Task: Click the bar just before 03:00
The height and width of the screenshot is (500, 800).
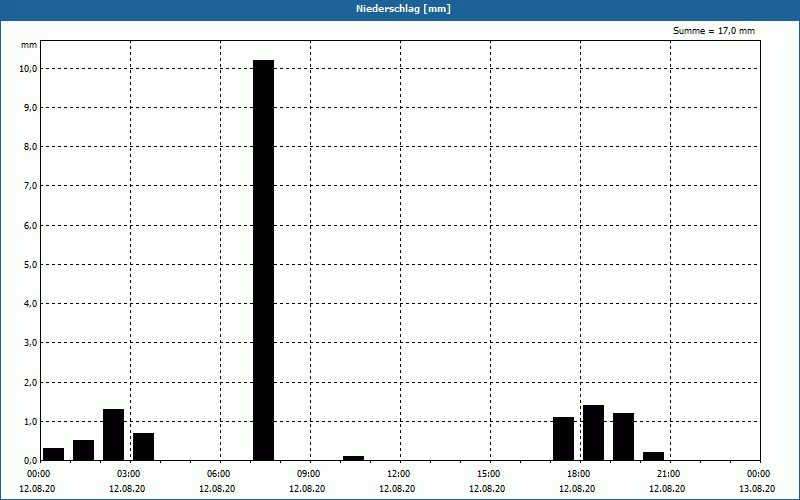Action: 113,435
